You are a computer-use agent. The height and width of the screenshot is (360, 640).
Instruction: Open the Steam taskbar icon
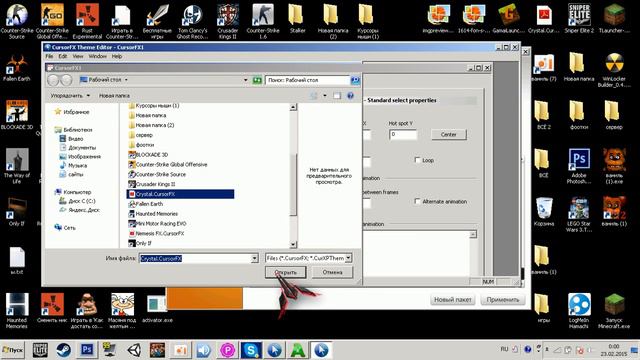click(63, 350)
